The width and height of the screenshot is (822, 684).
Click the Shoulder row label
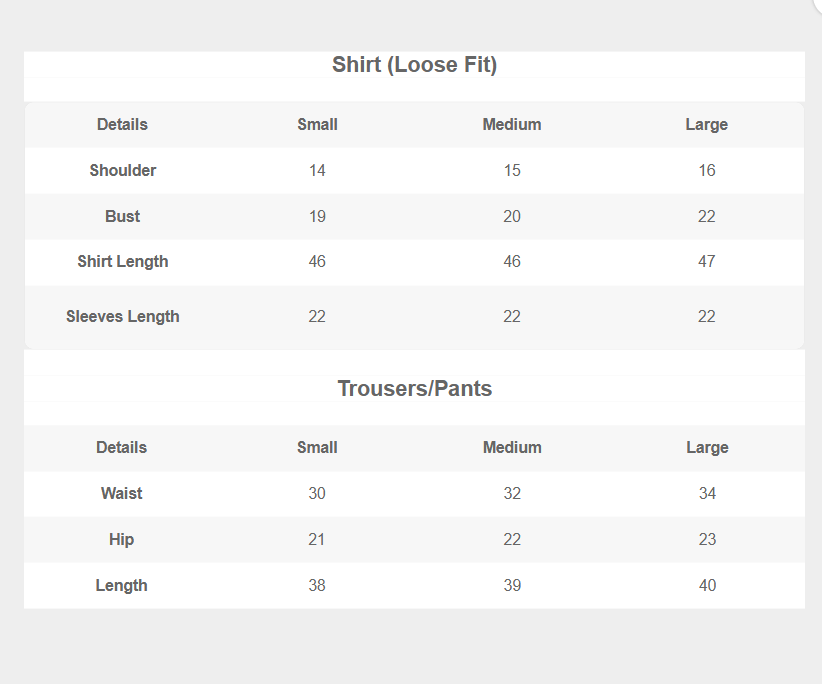tap(123, 170)
